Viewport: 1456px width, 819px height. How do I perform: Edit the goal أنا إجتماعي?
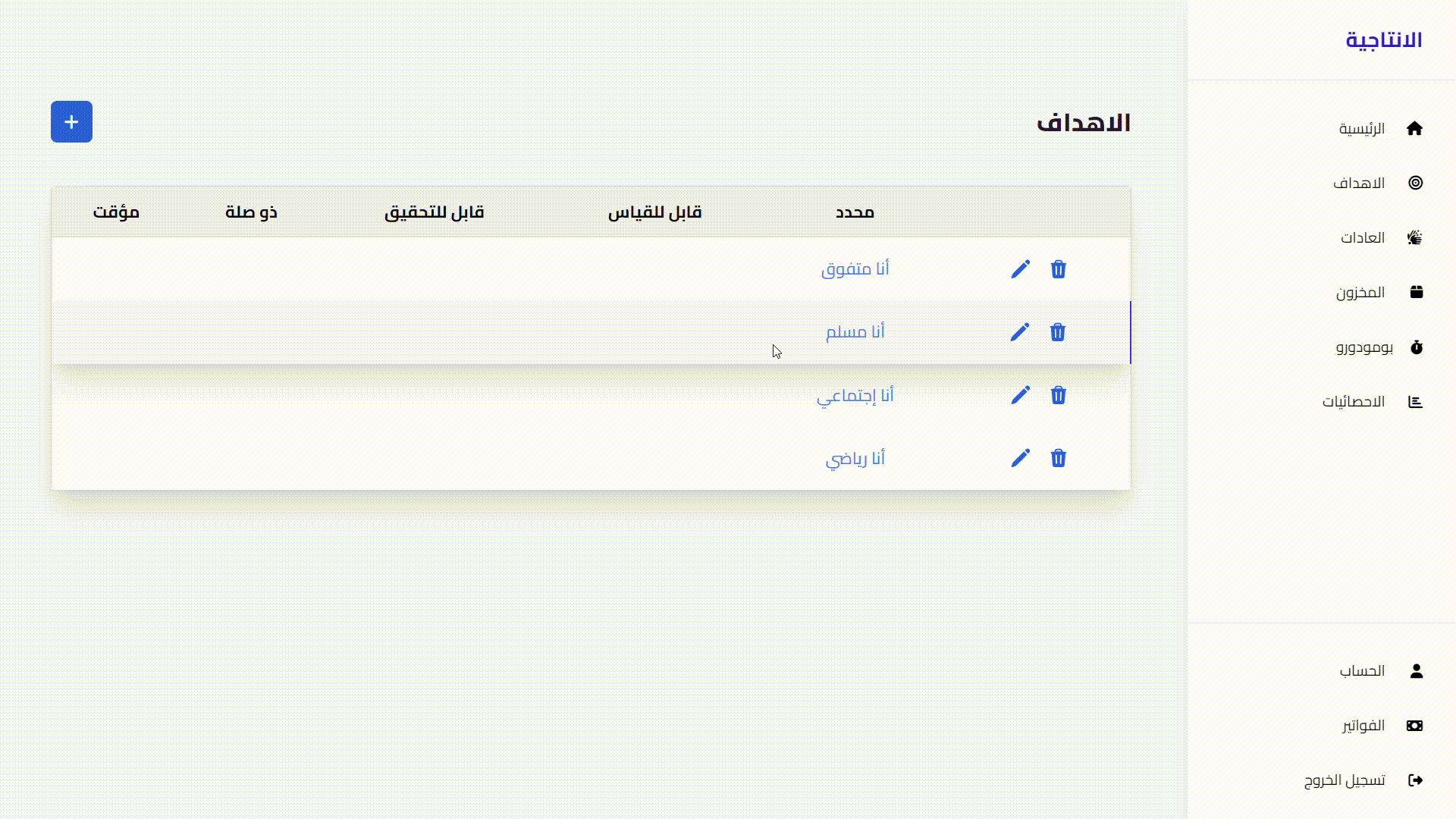click(1021, 395)
